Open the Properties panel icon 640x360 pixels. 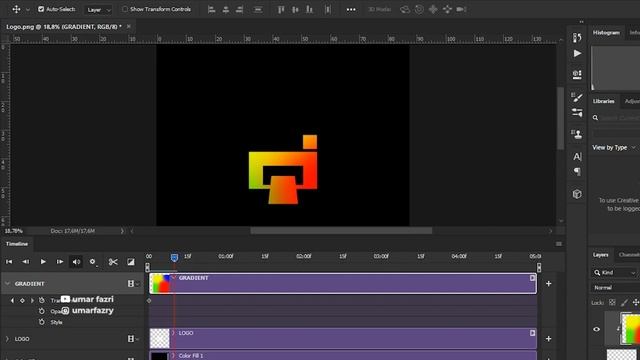coord(577,74)
